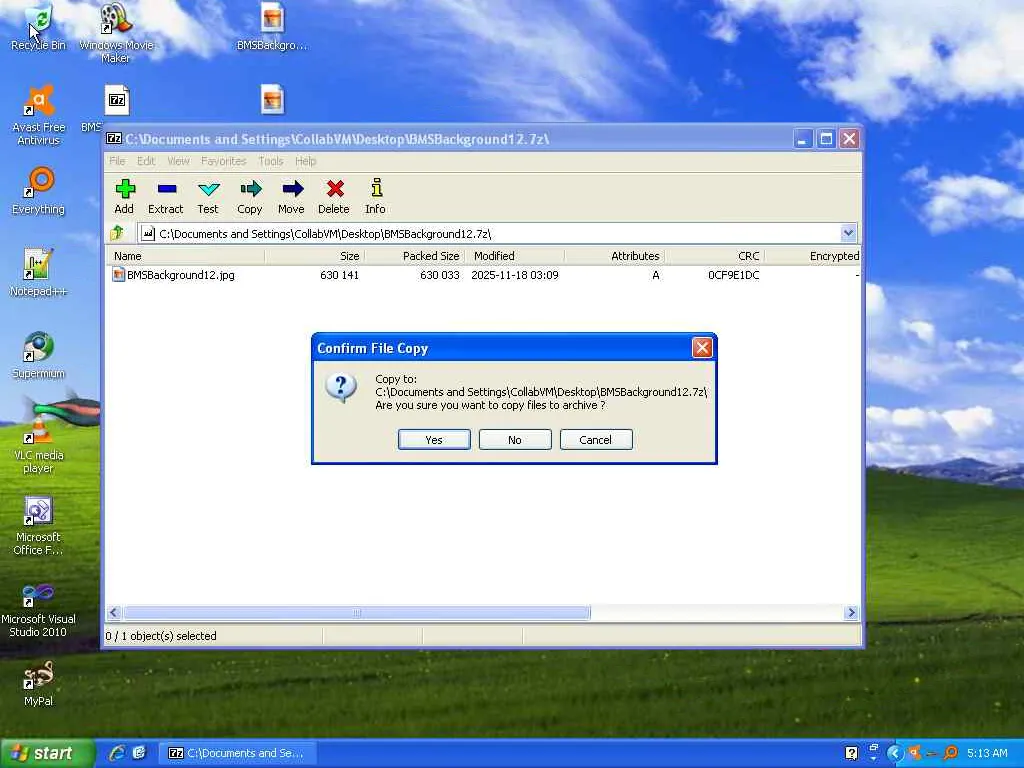The image size is (1024, 768).
Task: Select the 7z archive file on desktop
Action: pos(117,100)
